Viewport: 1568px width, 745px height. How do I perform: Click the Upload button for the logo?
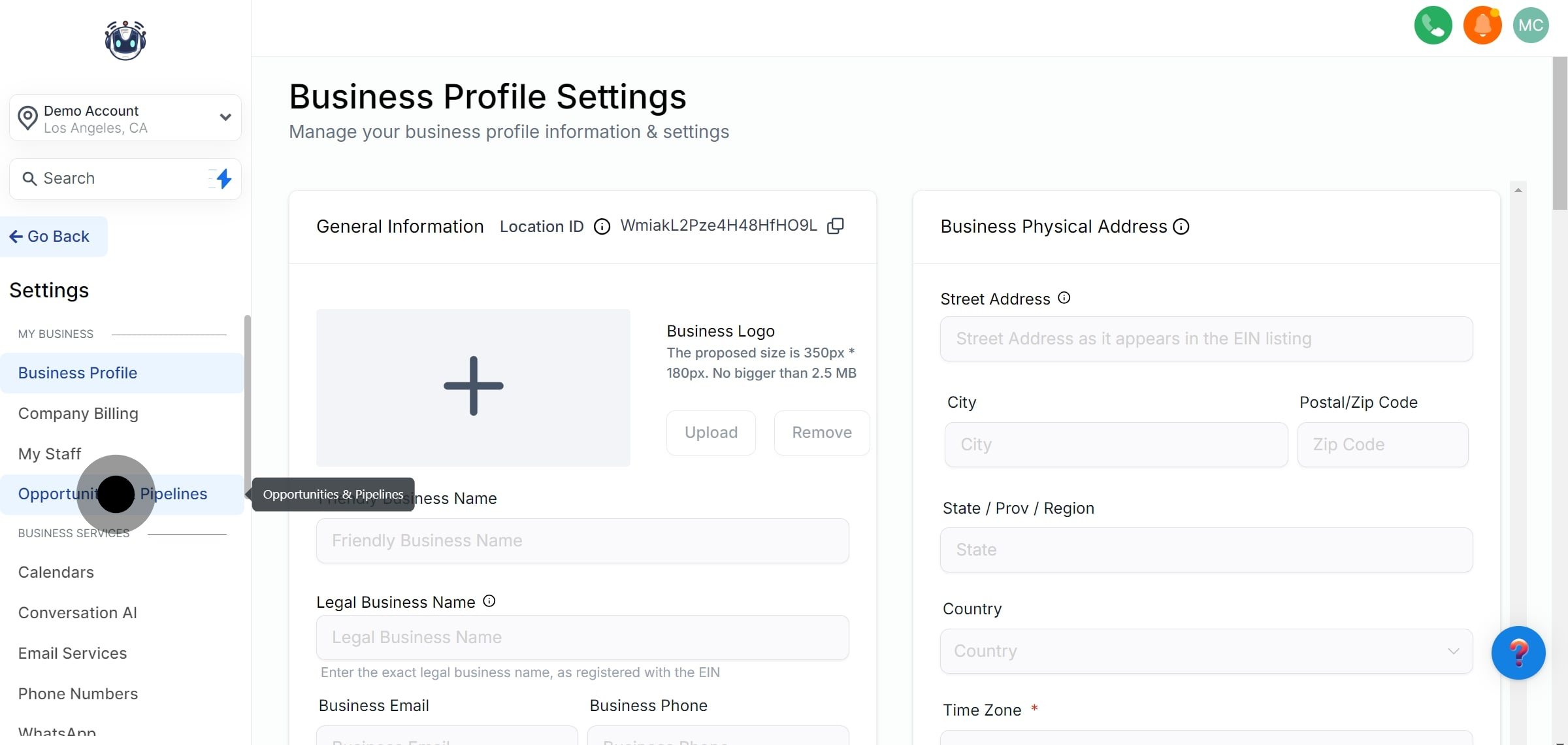711,432
